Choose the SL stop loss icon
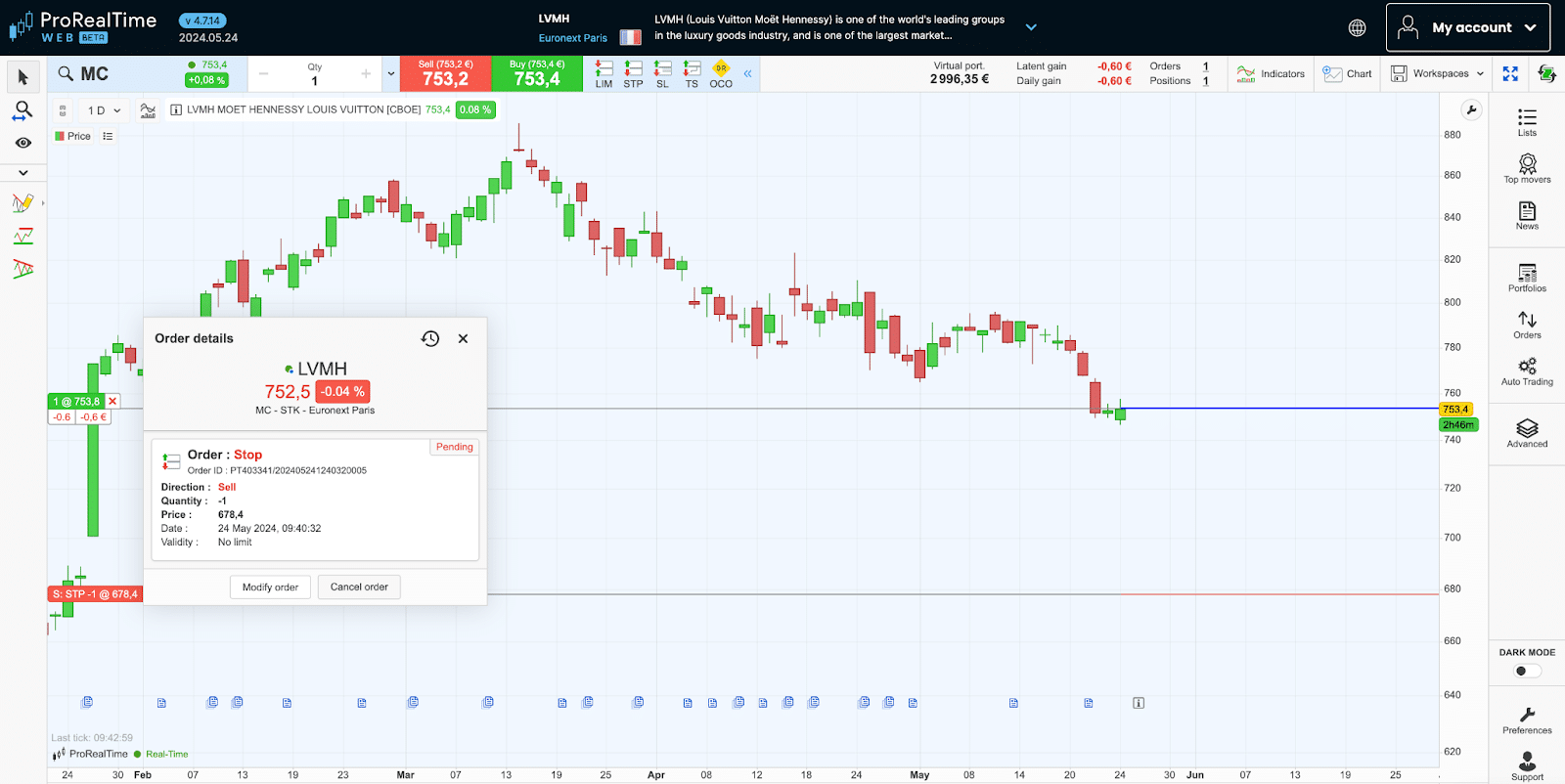The image size is (1565, 784). pyautogui.click(x=663, y=74)
